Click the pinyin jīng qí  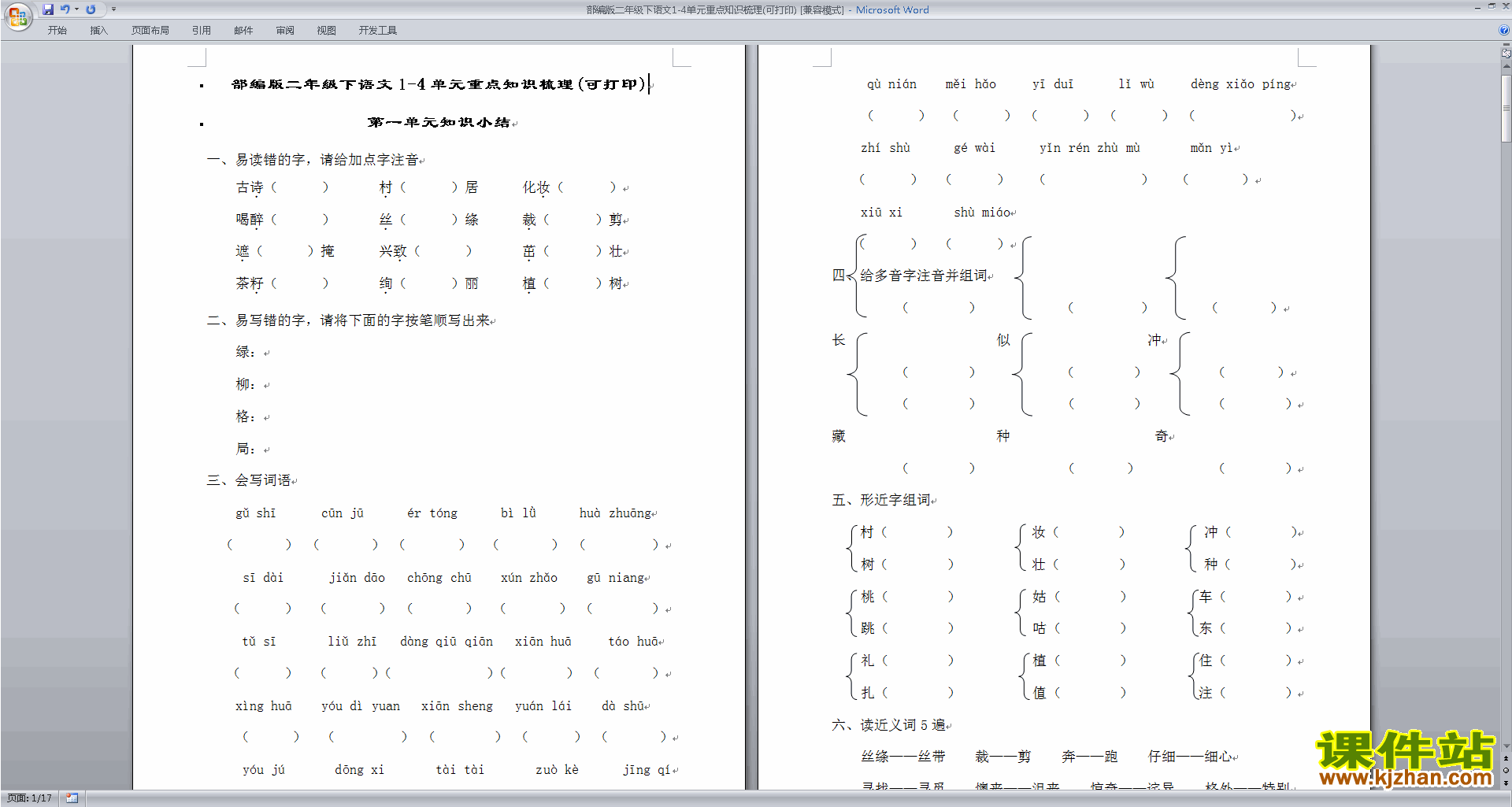[x=647, y=770]
